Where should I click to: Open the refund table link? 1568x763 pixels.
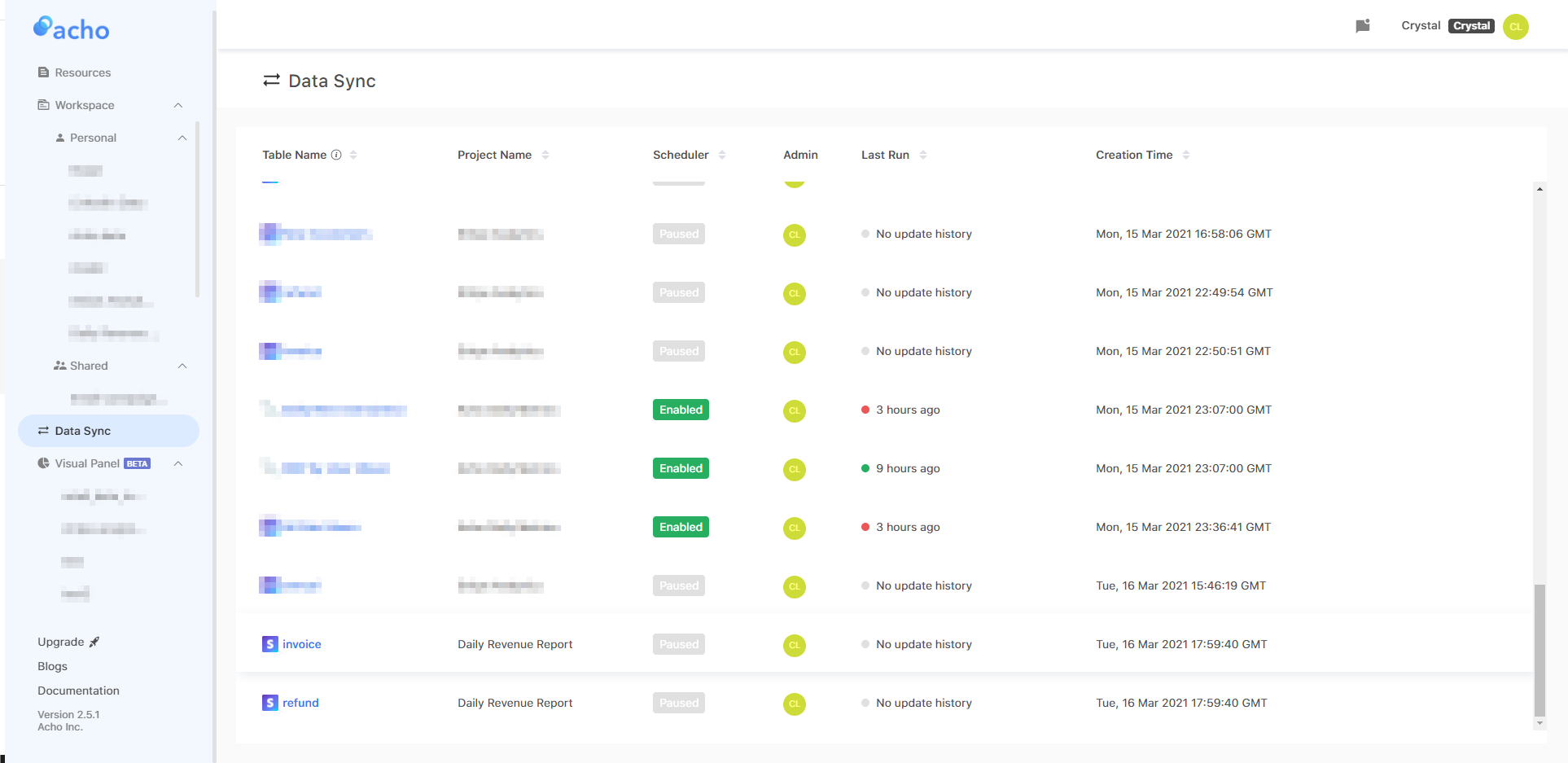300,703
